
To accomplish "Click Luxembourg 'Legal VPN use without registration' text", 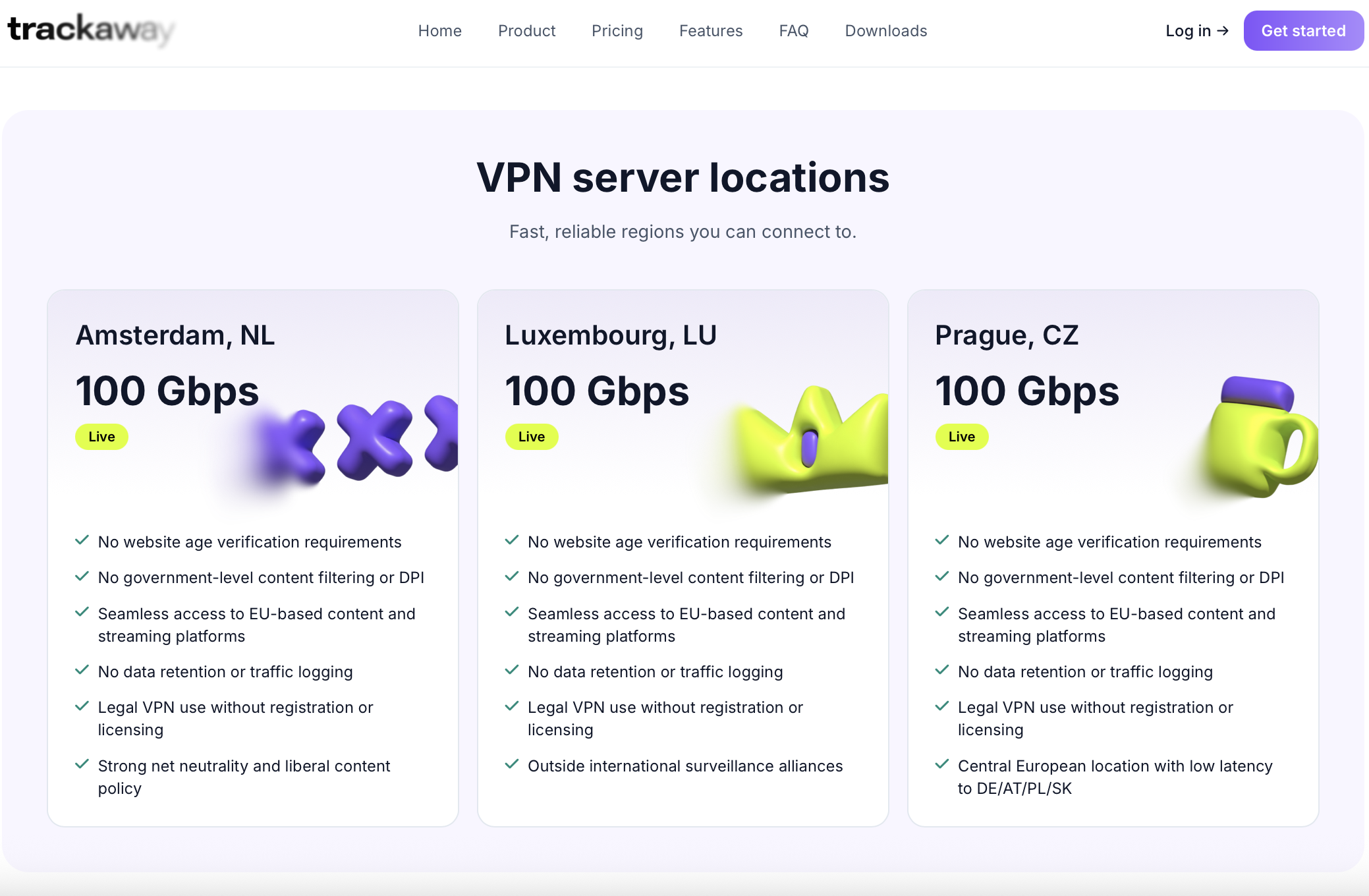I will [665, 719].
